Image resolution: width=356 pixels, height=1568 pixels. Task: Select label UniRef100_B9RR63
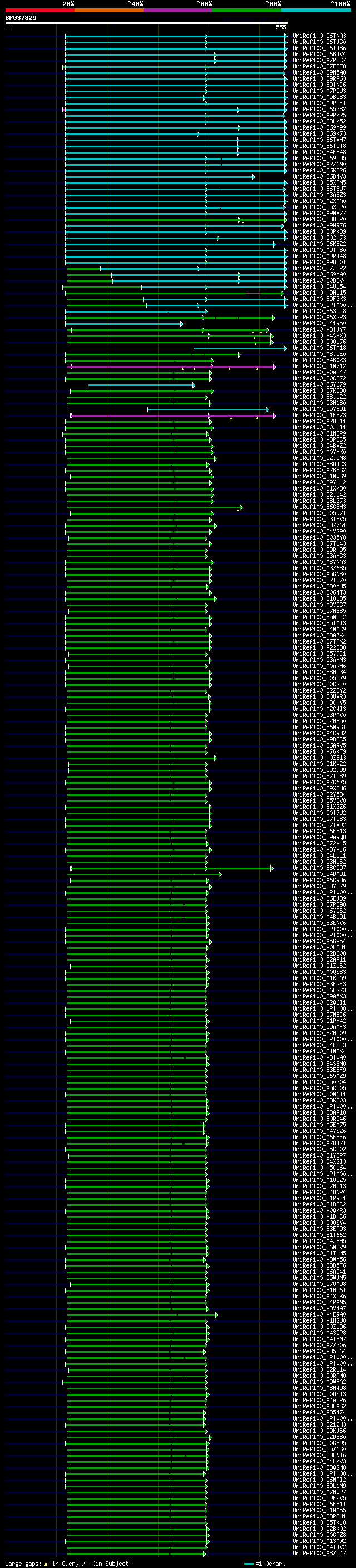[319, 78]
